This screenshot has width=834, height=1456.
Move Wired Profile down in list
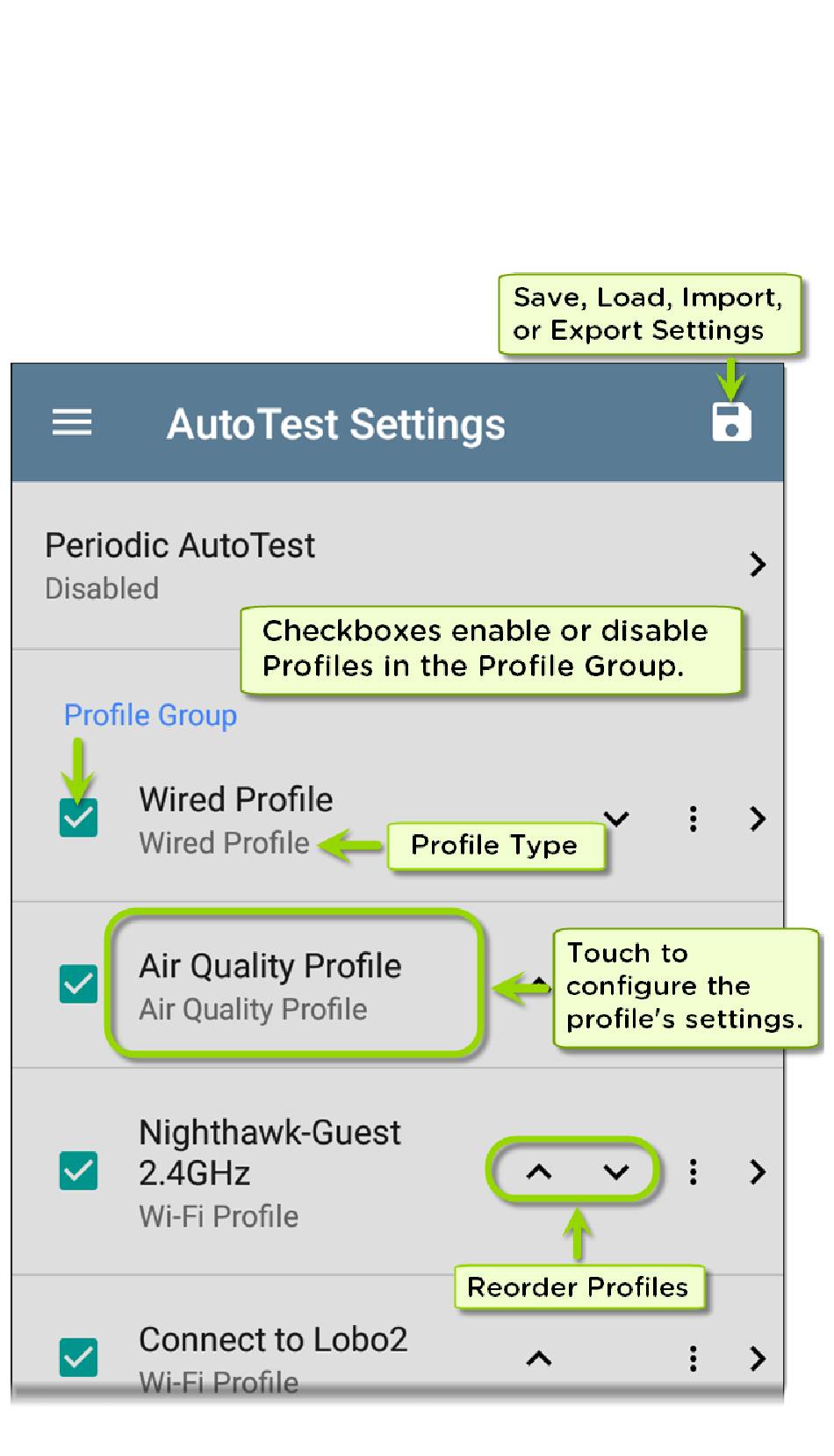pos(617,818)
